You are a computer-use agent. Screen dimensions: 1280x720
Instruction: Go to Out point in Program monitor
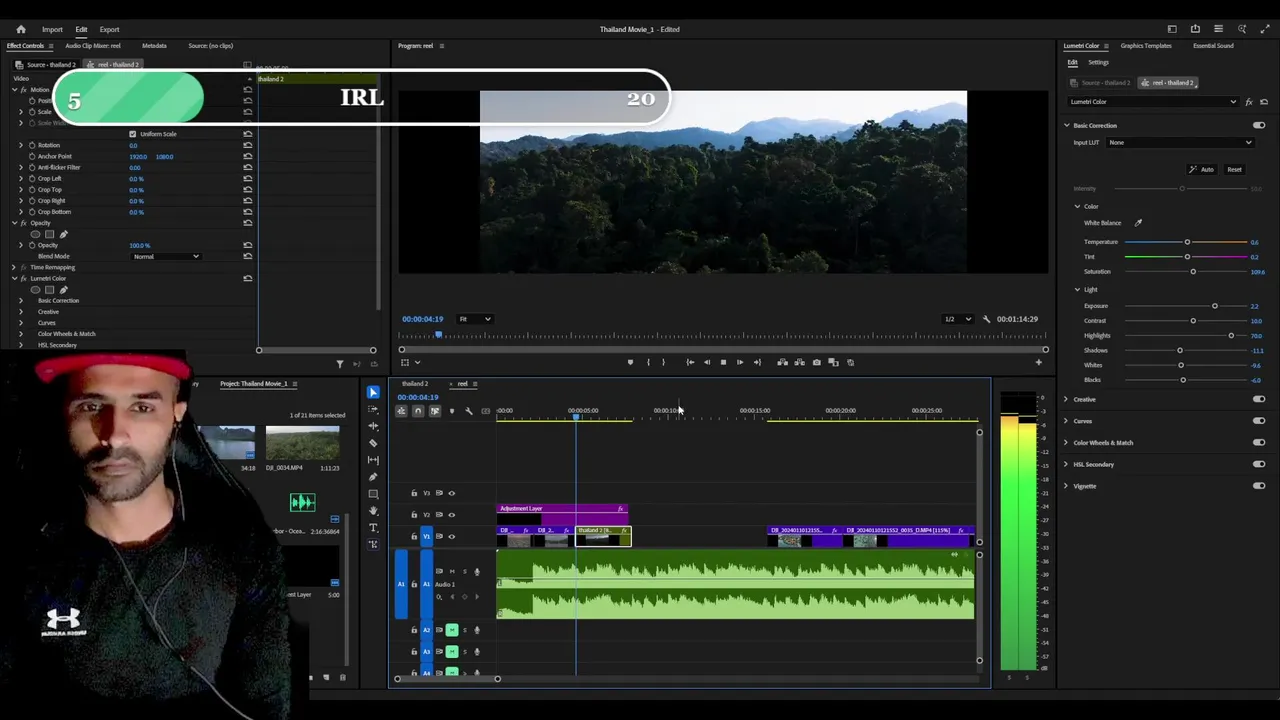point(757,362)
